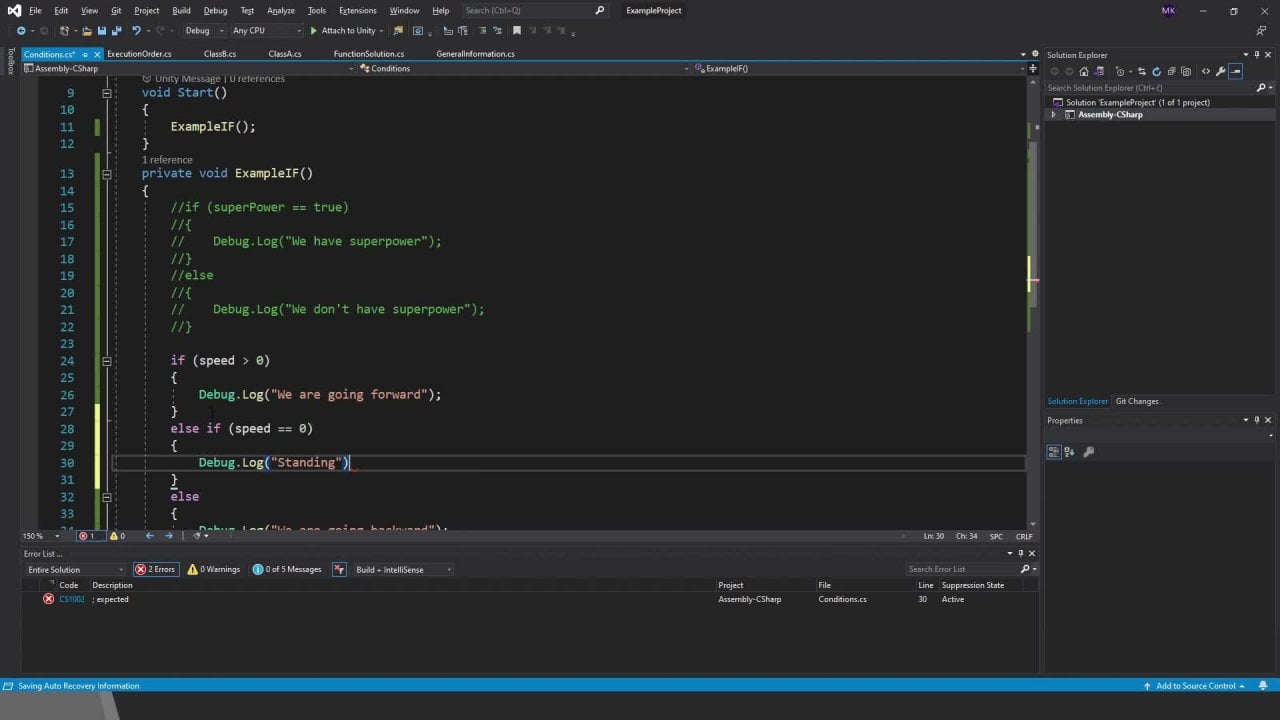Open Properties via wrench icon in Solution Explorer

1220,72
